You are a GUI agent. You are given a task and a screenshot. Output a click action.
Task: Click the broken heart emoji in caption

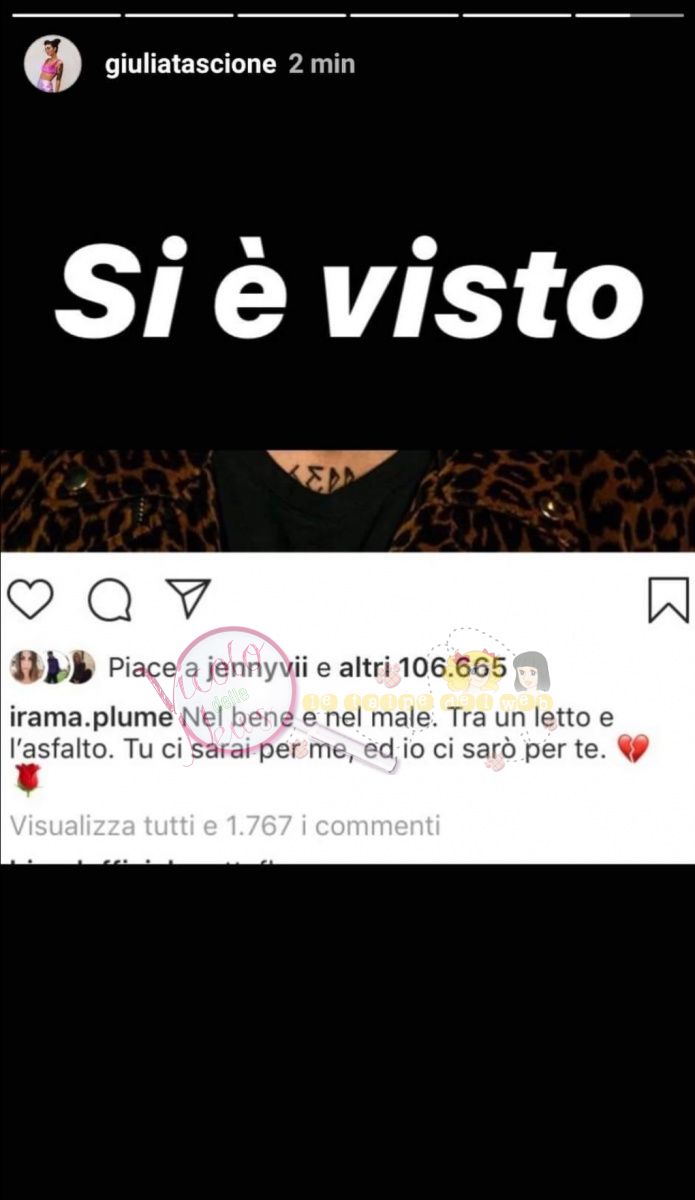coord(633,748)
